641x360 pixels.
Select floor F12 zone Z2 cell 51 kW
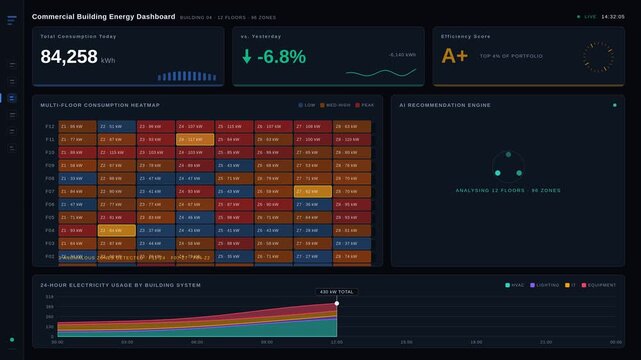117,126
